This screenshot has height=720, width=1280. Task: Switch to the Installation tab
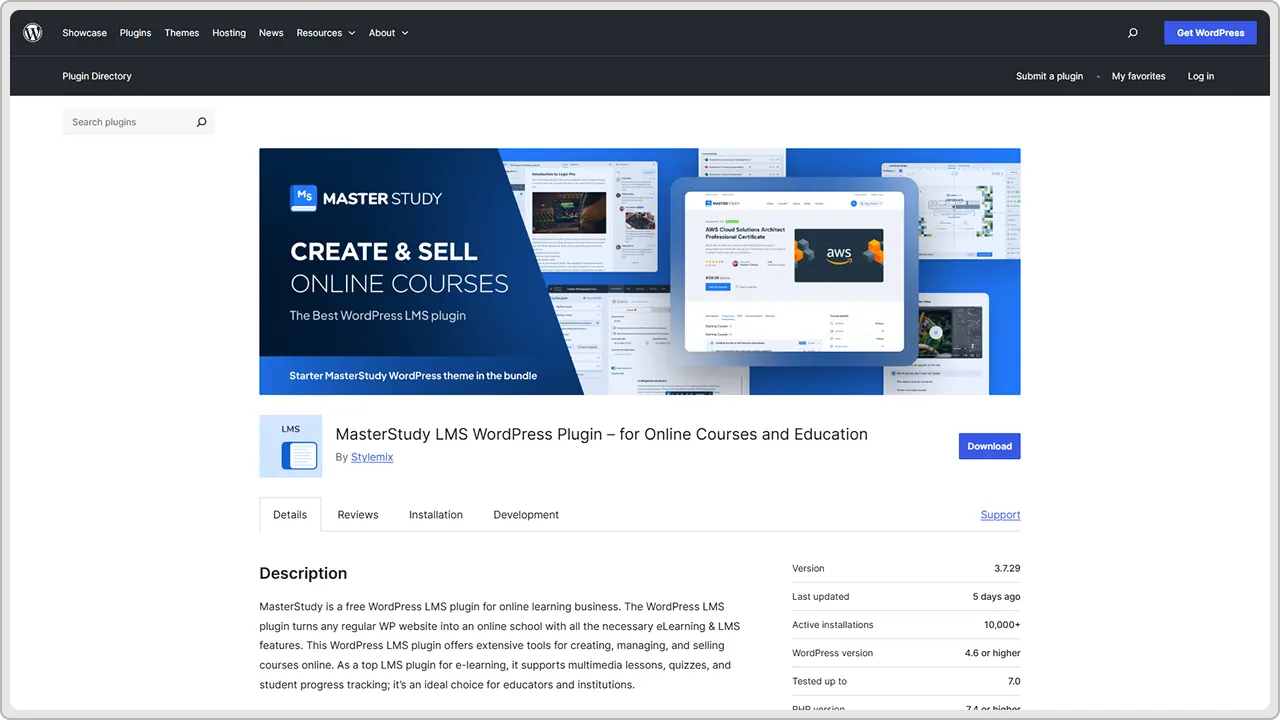pyautogui.click(x=436, y=515)
